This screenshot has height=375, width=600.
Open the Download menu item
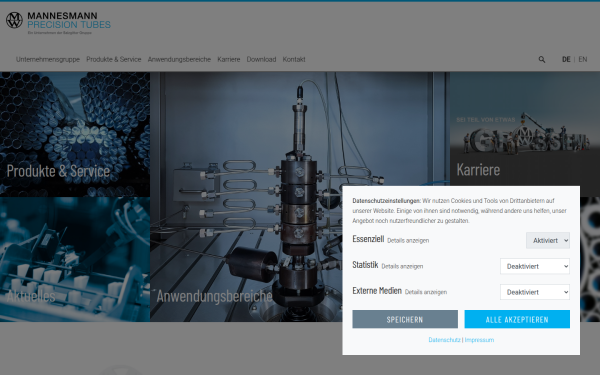point(261,59)
